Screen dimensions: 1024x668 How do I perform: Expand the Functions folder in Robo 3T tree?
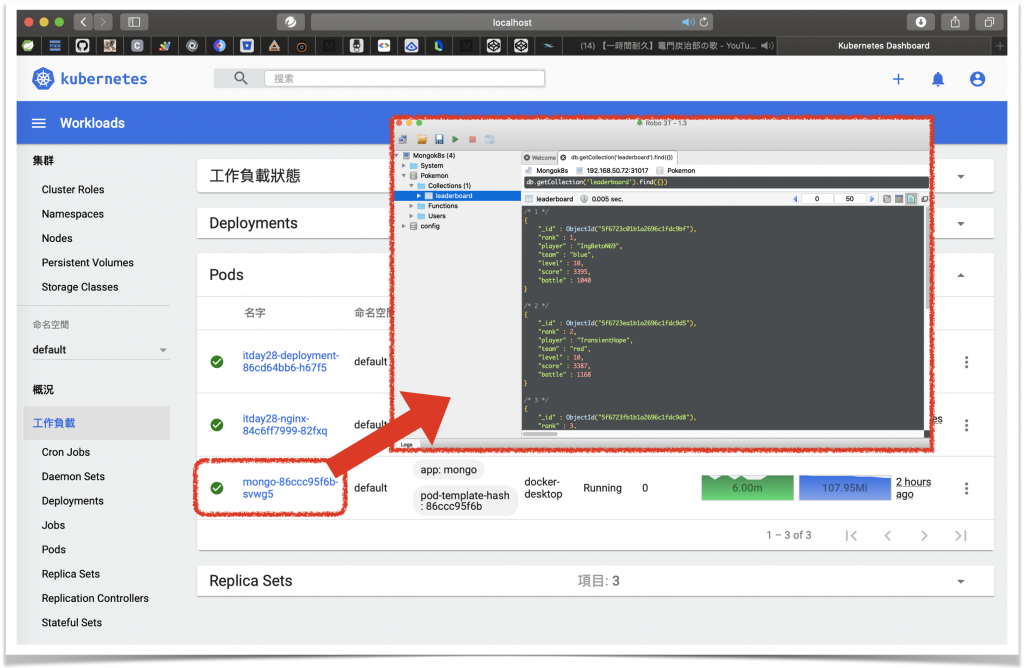tap(411, 206)
